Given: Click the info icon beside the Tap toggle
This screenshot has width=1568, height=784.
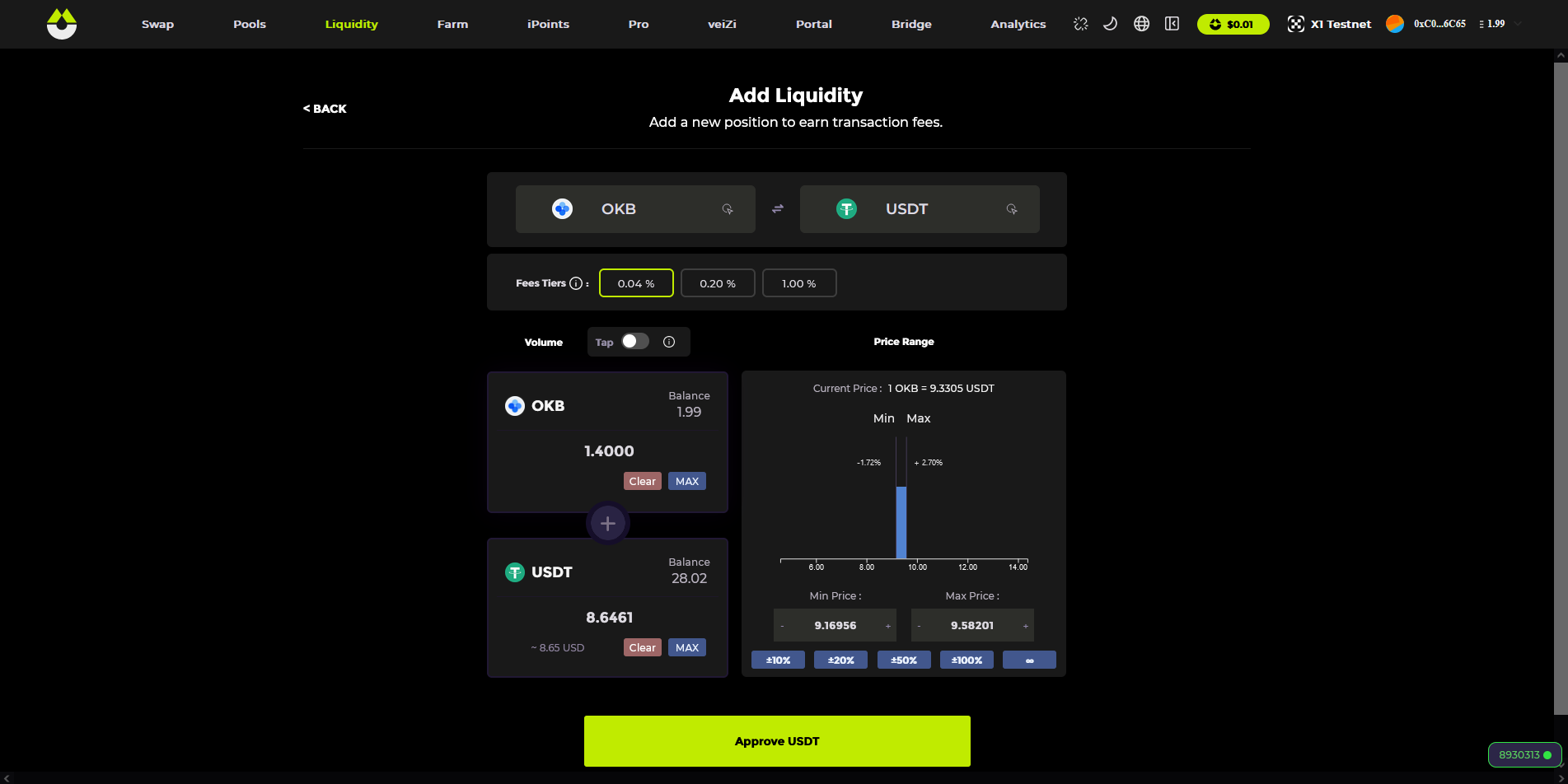Looking at the screenshot, I should pyautogui.click(x=669, y=342).
